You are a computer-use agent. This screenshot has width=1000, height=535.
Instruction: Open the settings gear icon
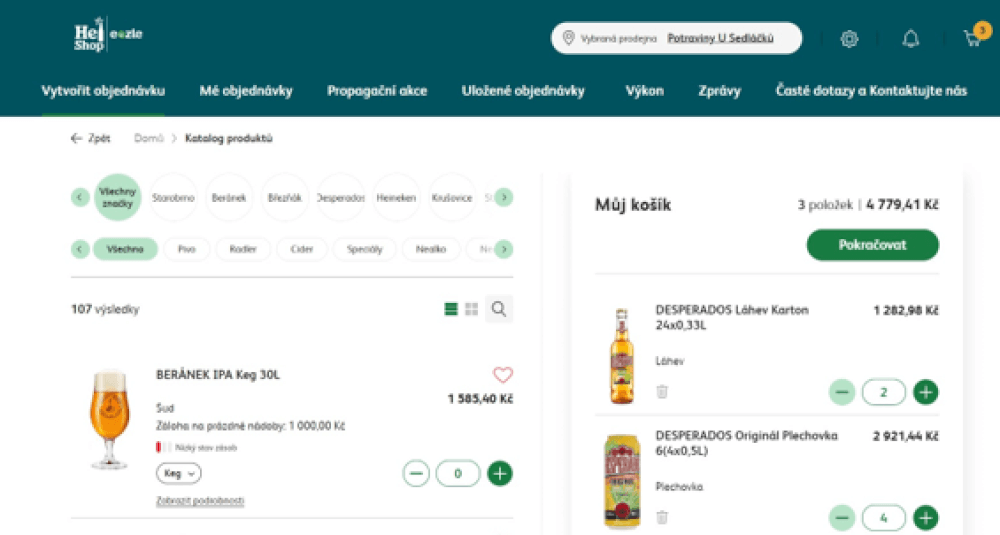[849, 39]
